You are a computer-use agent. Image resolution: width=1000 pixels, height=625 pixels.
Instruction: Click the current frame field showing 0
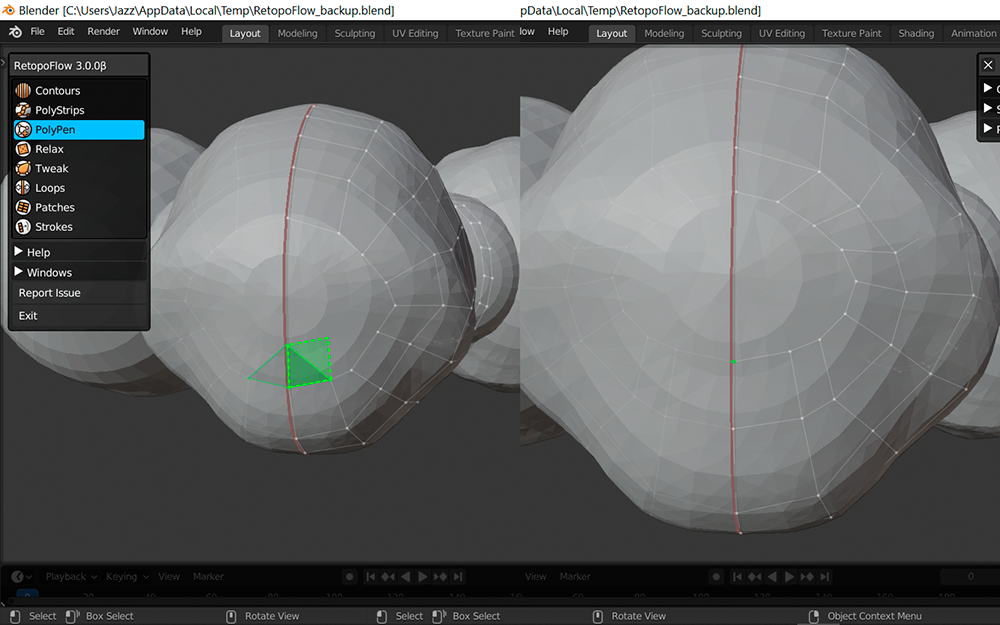tap(970, 577)
